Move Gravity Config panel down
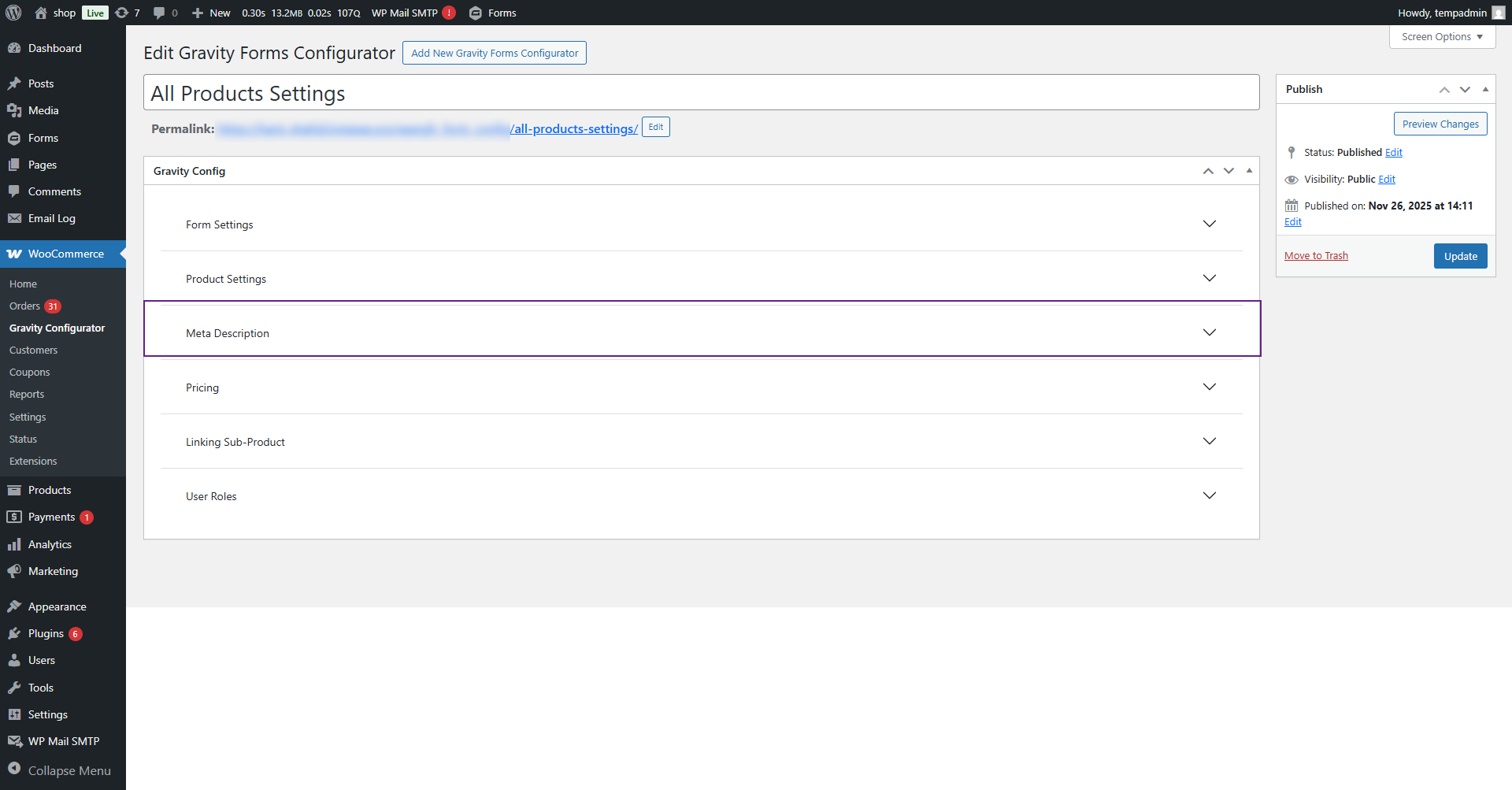The image size is (1512, 790). click(1228, 171)
